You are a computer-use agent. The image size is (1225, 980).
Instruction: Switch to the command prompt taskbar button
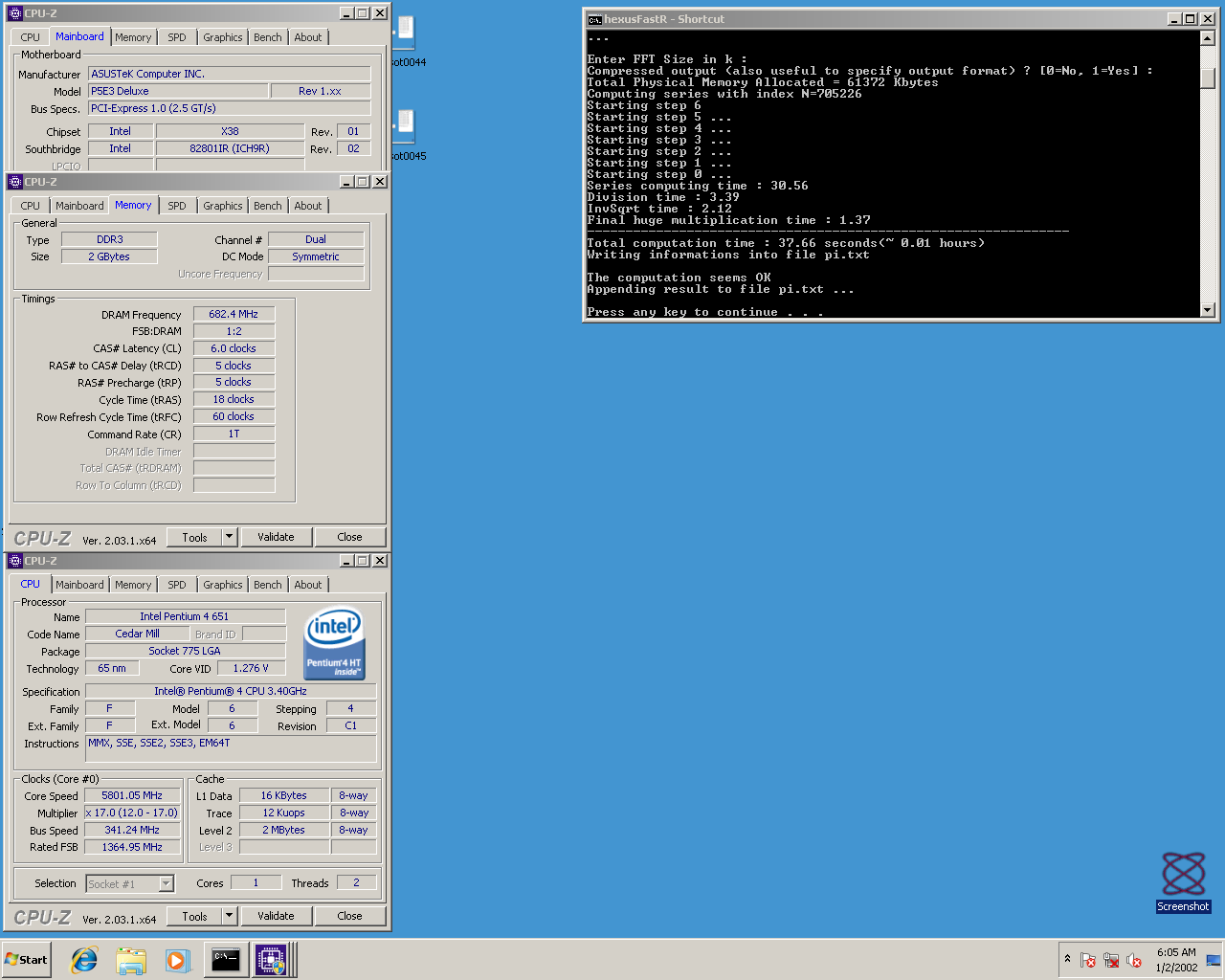[x=226, y=960]
